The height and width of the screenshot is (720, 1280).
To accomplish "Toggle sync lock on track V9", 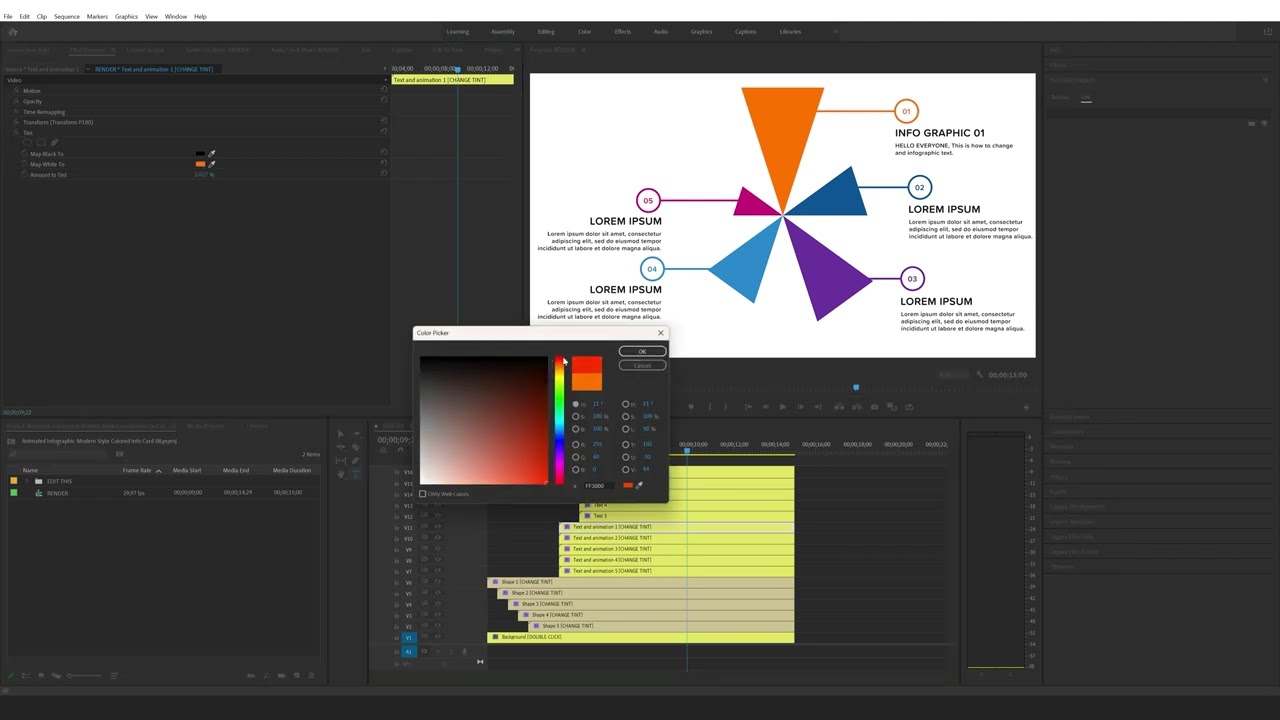I will pyautogui.click(x=425, y=549).
